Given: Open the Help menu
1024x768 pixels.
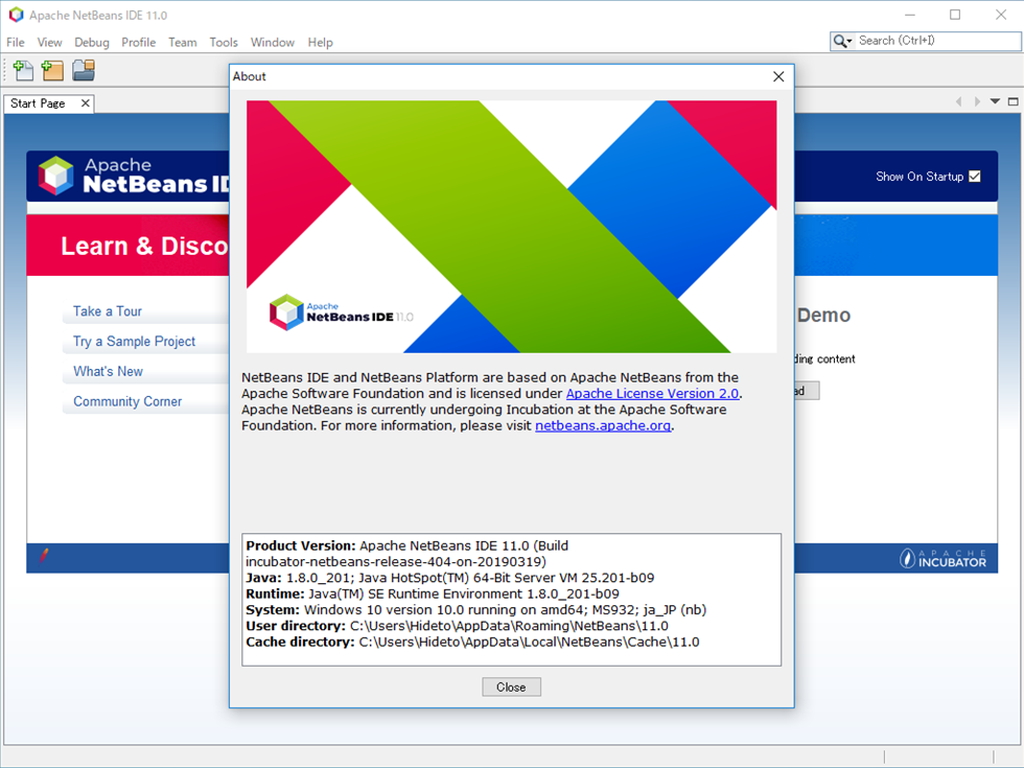Looking at the screenshot, I should (x=320, y=42).
